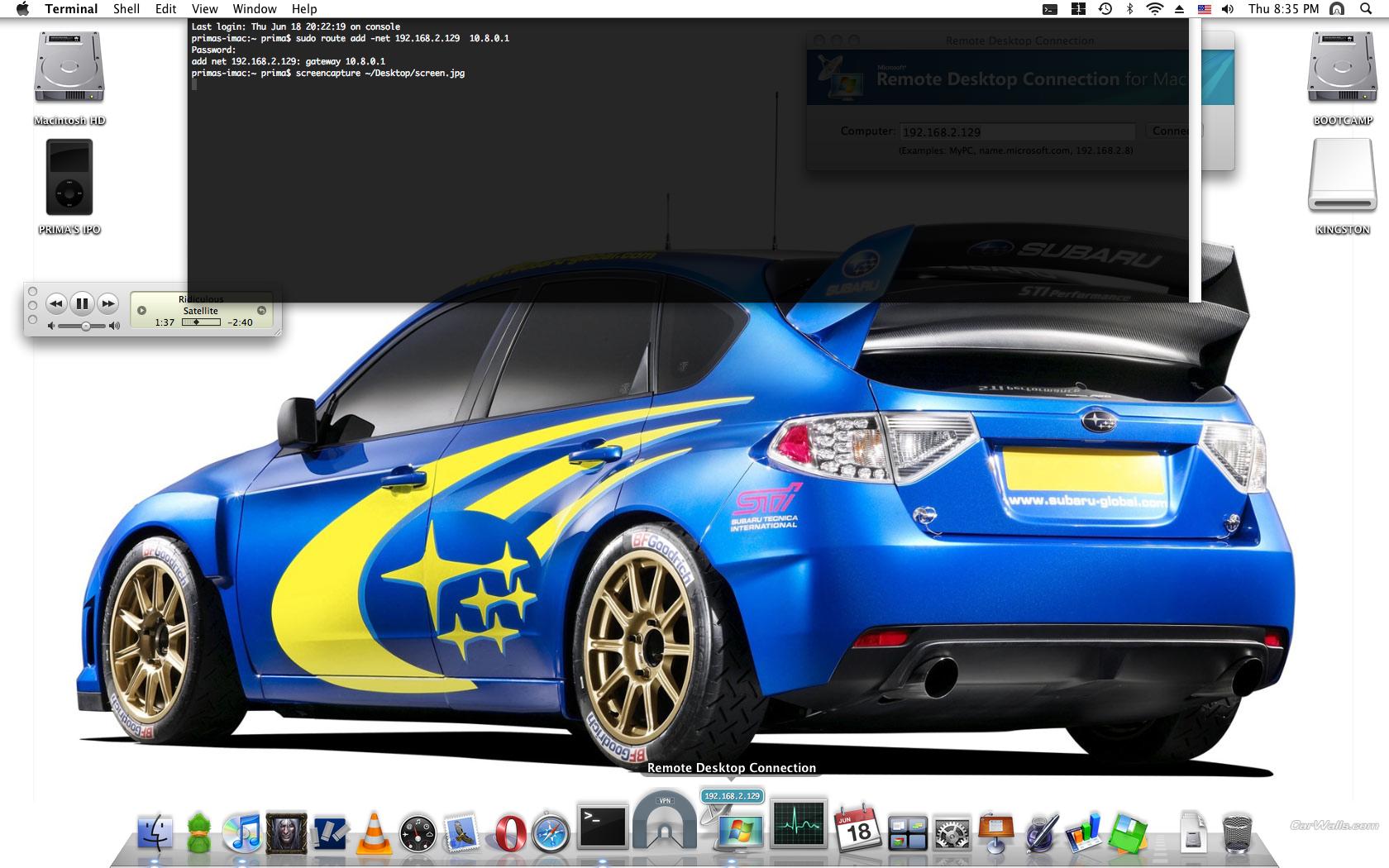
Task: Click Computer field in Remote Desktop
Action: click(x=1017, y=131)
